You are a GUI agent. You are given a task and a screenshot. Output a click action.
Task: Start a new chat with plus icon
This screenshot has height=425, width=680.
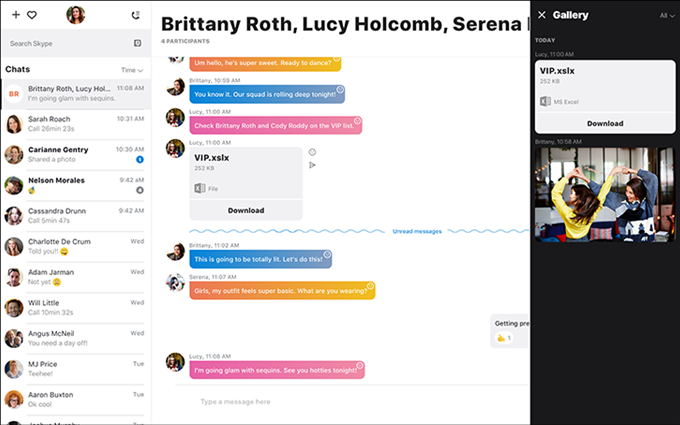point(16,15)
